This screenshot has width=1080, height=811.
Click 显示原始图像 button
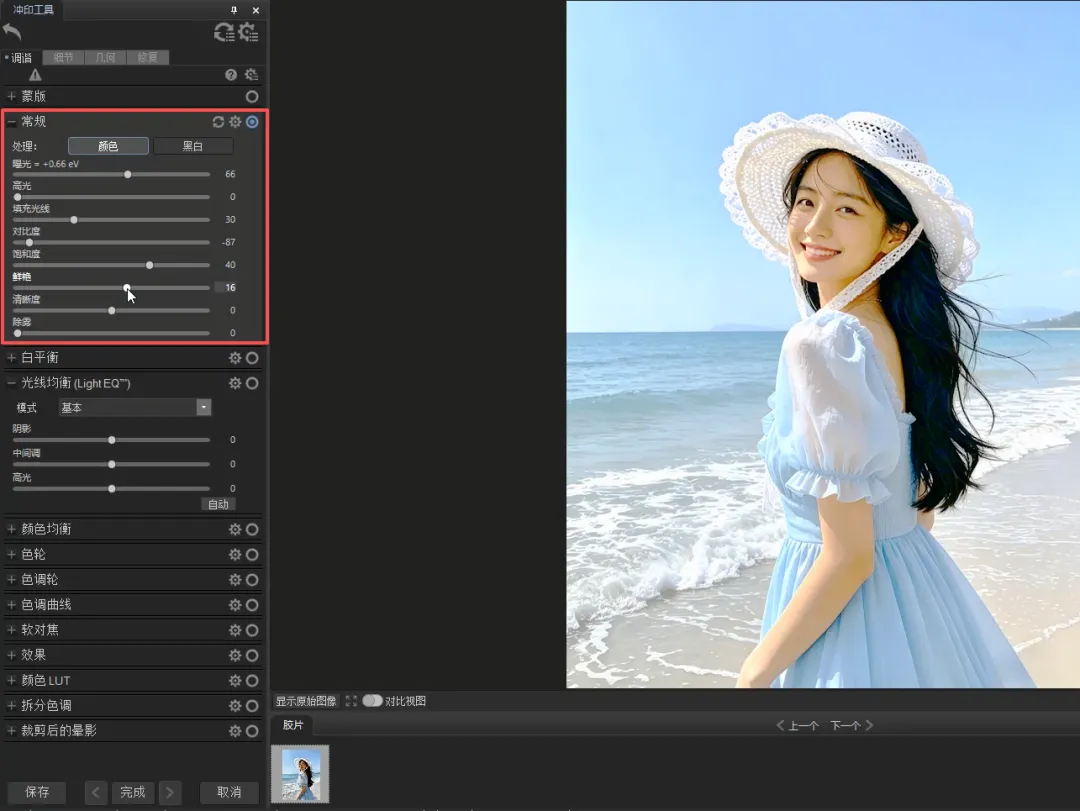306,701
